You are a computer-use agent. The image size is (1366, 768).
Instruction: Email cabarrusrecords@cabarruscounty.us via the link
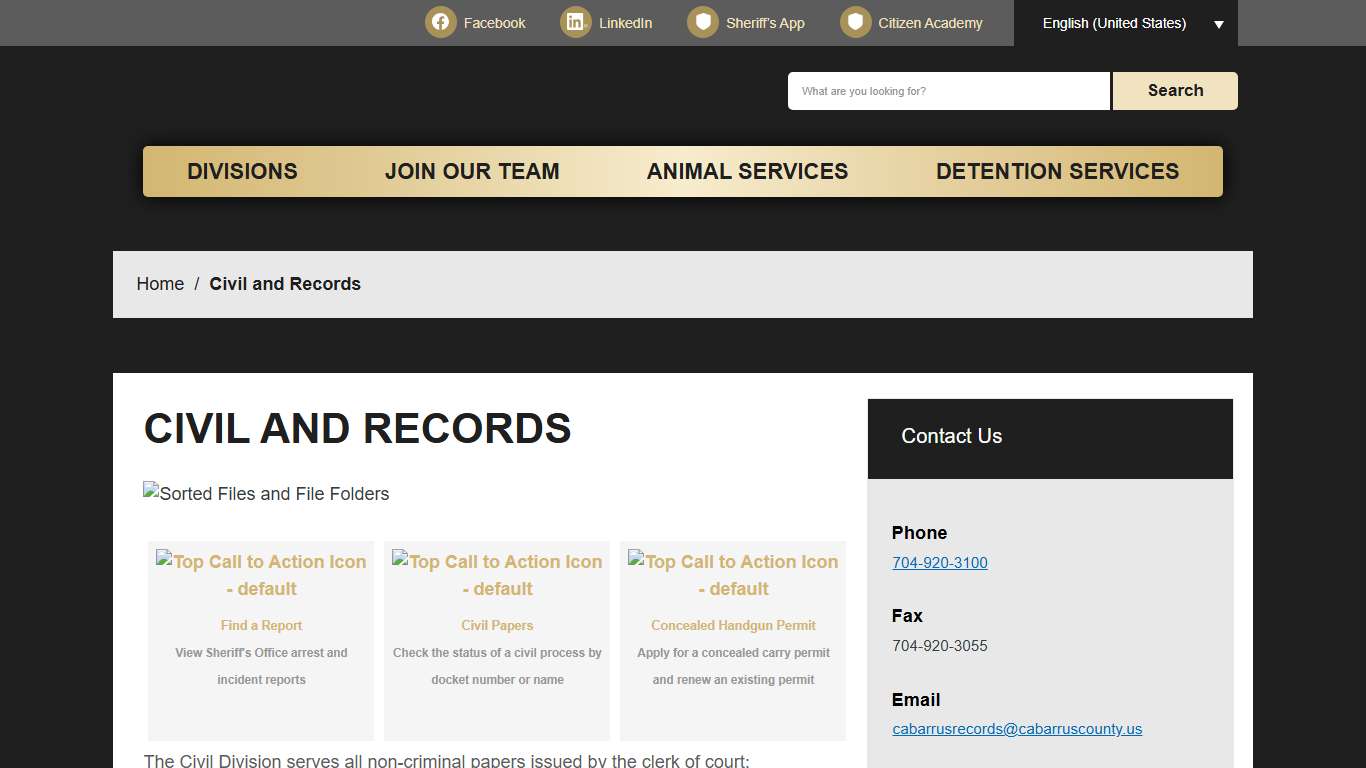[1017, 729]
